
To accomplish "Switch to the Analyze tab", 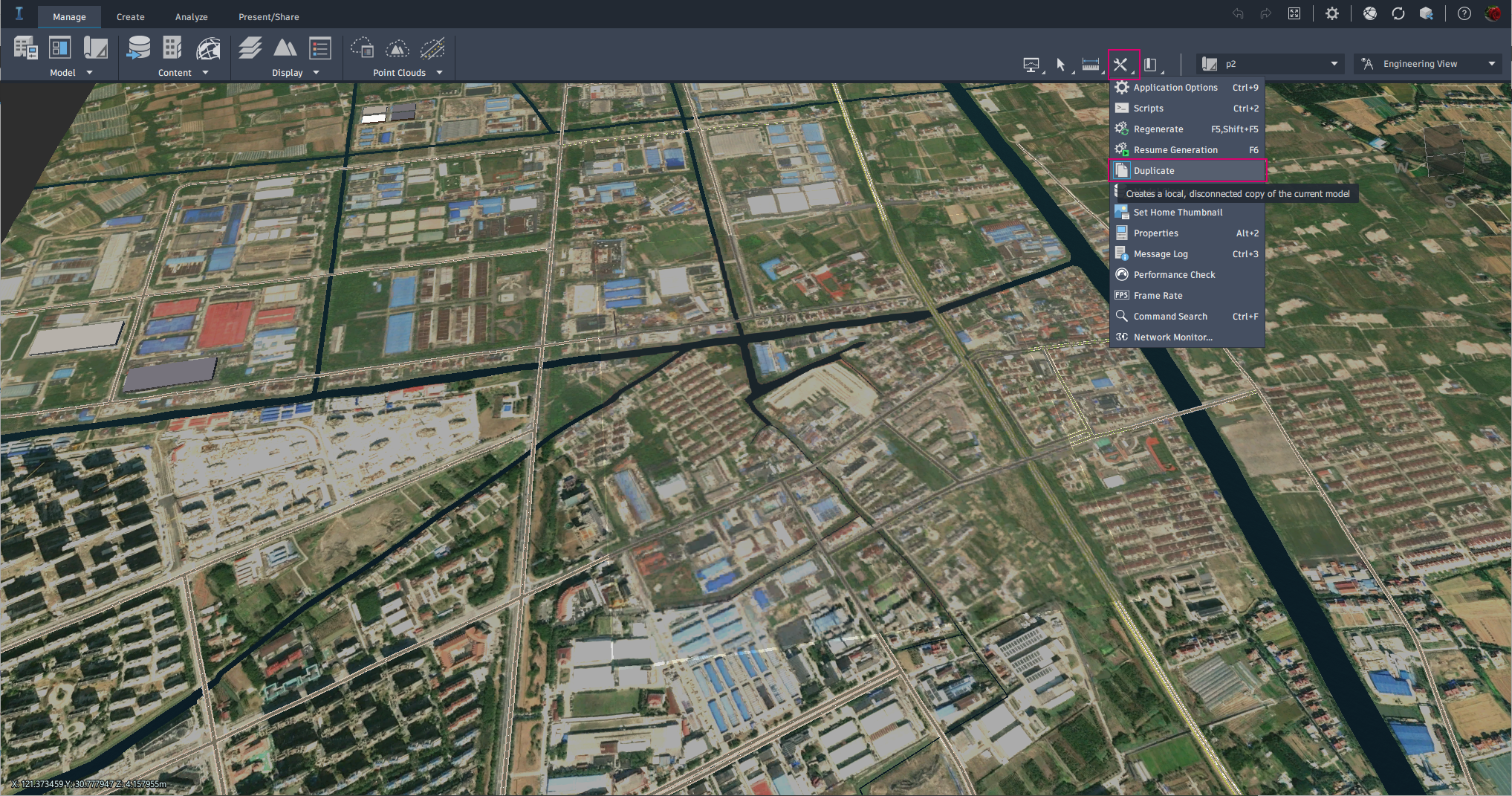I will pos(192,16).
